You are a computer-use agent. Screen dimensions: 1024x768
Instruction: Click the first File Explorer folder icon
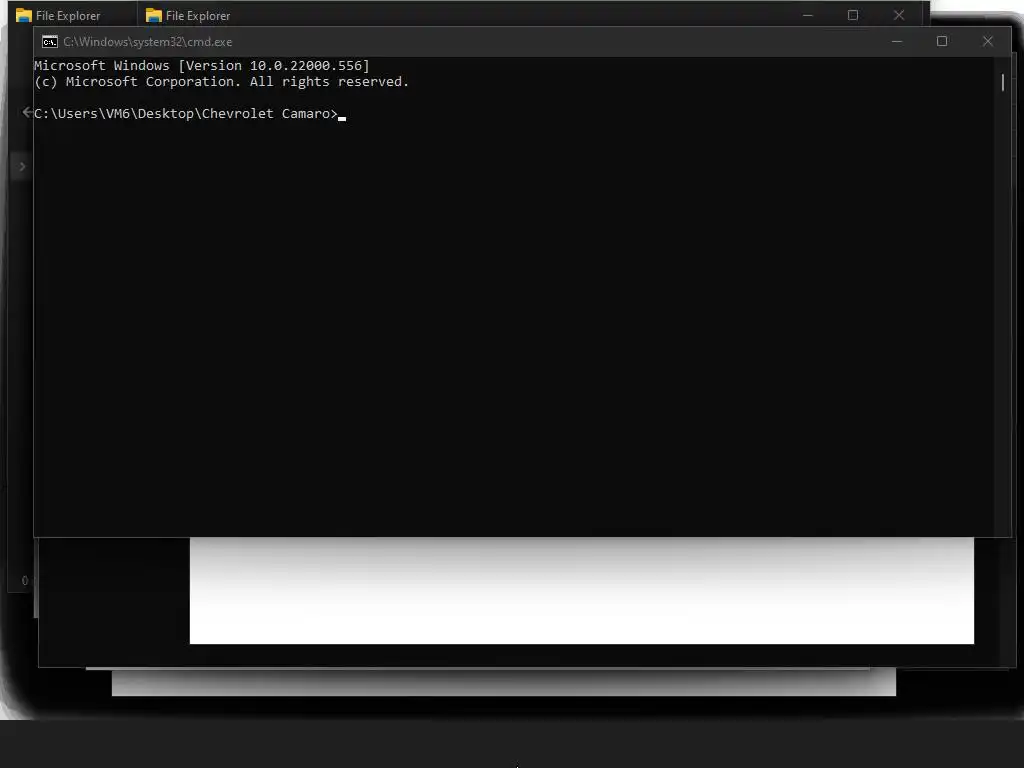24,16
